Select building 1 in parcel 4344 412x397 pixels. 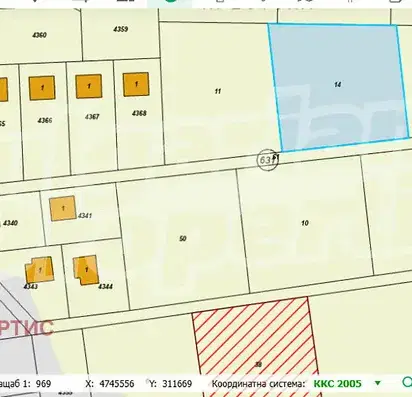(86, 270)
